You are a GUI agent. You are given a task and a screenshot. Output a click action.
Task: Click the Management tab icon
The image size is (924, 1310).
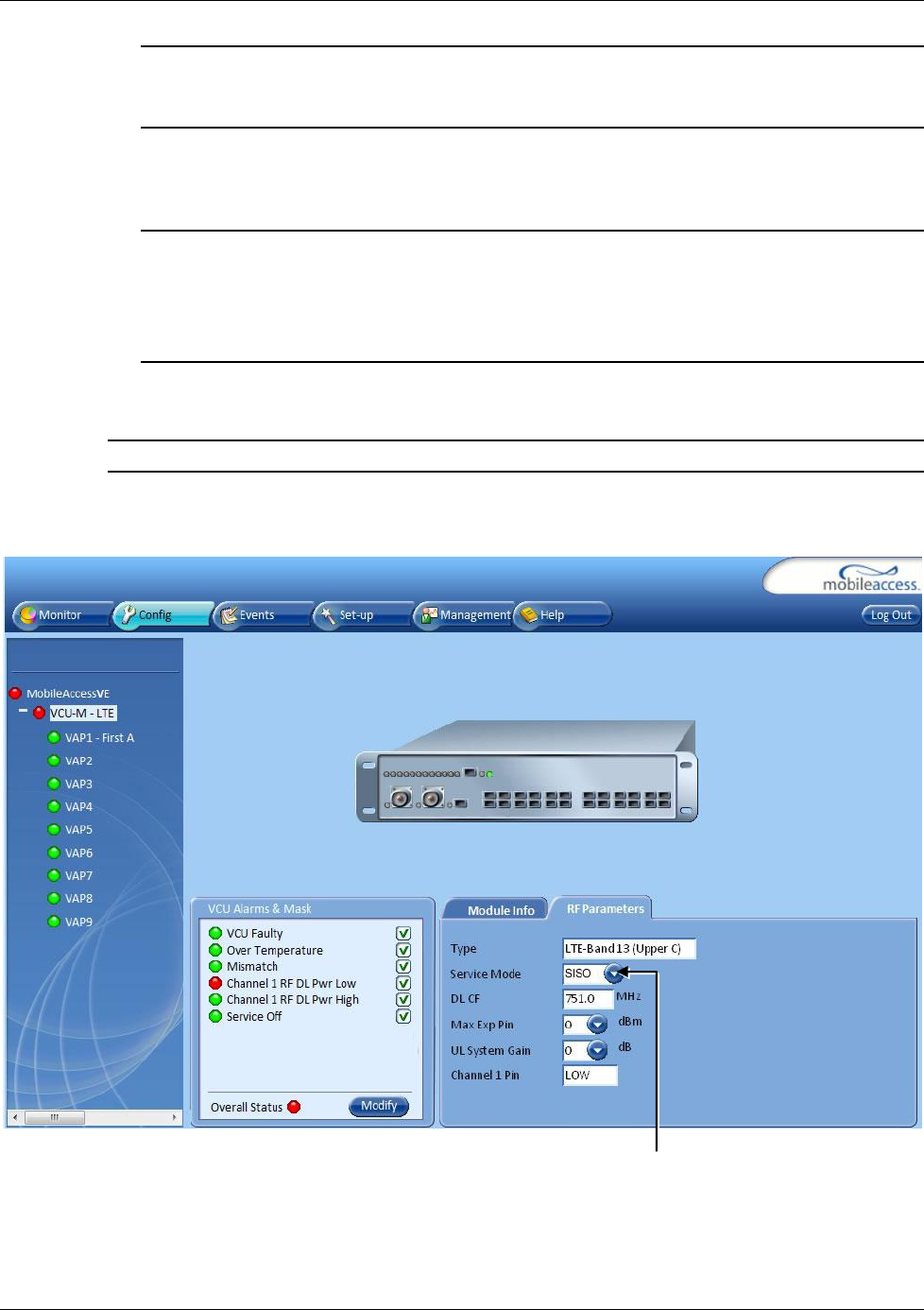430,615
